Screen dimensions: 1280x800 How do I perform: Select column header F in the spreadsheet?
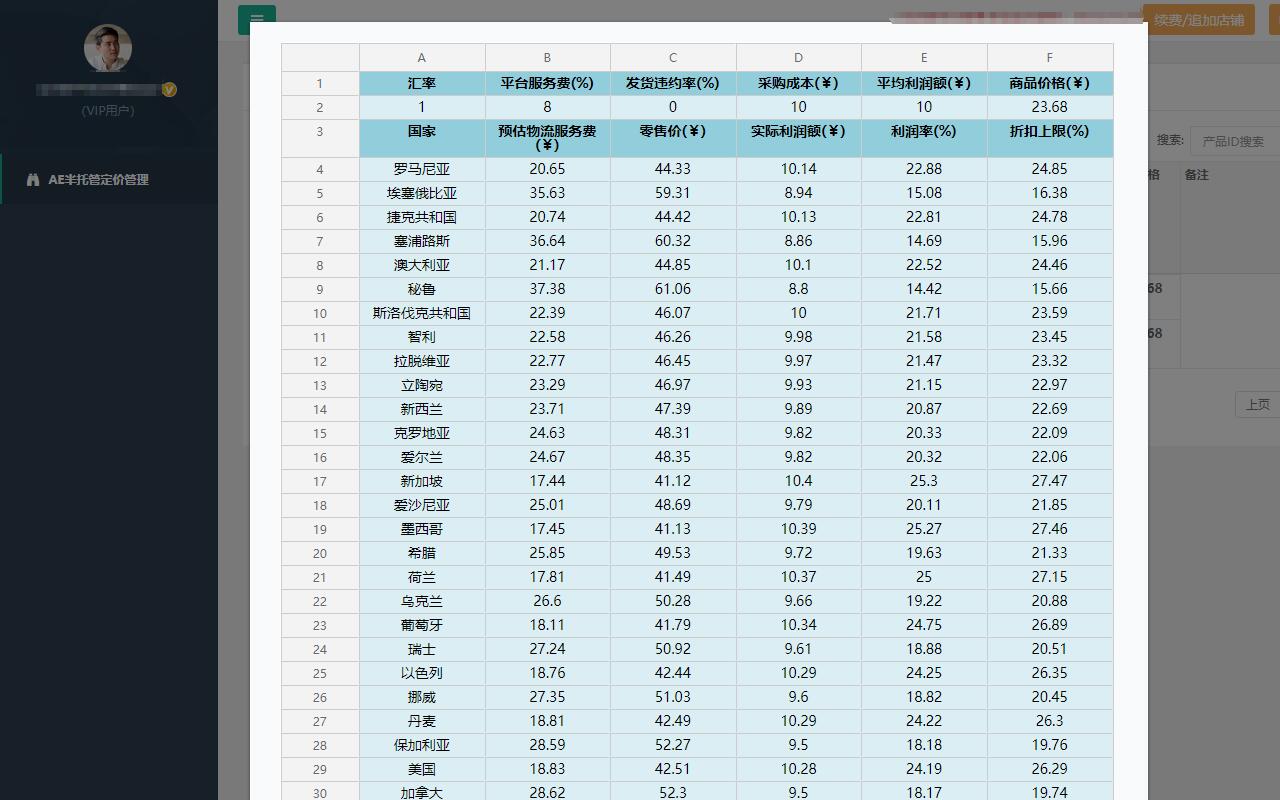pyautogui.click(x=1050, y=57)
